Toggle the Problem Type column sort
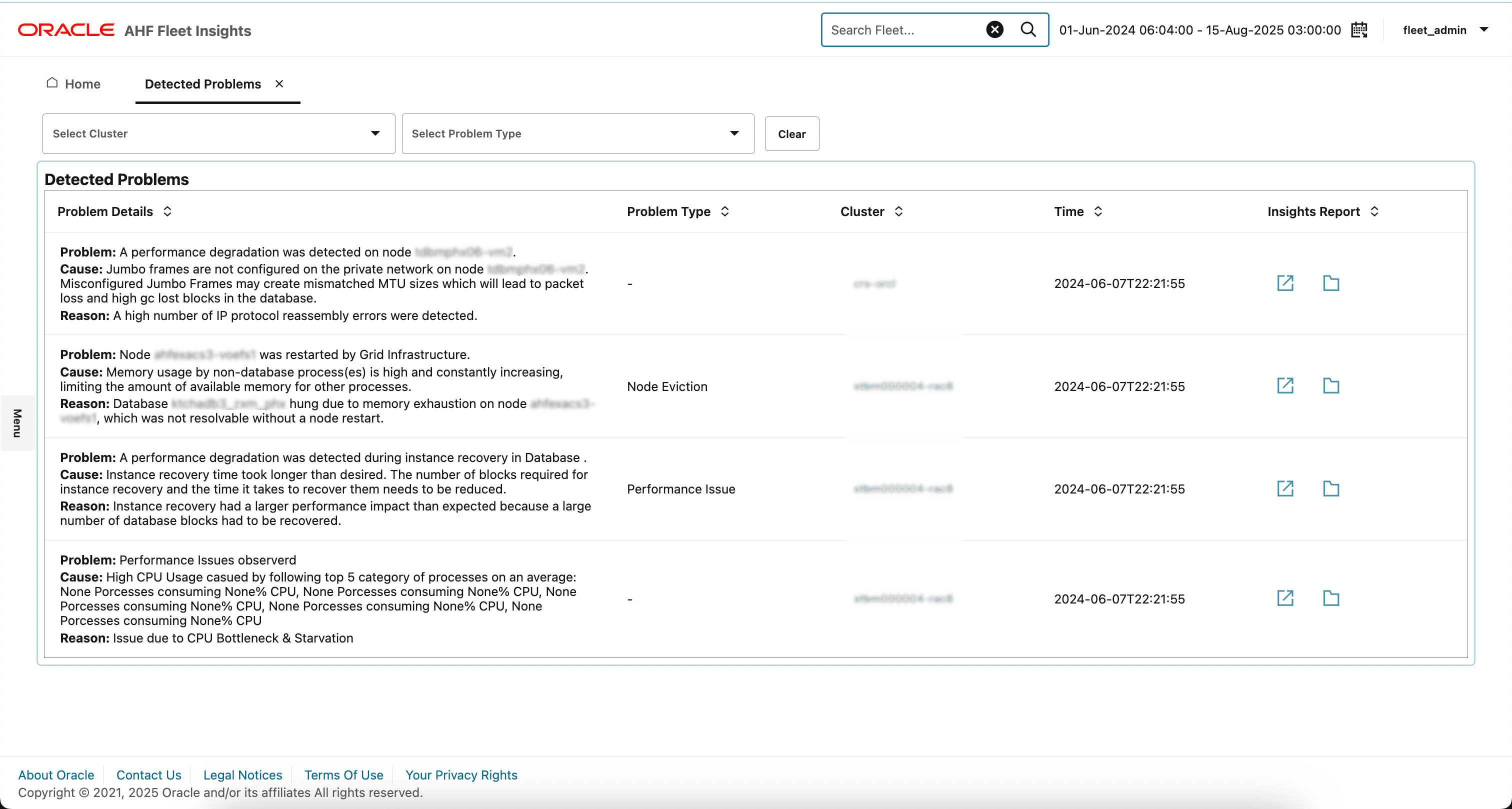 coord(725,211)
